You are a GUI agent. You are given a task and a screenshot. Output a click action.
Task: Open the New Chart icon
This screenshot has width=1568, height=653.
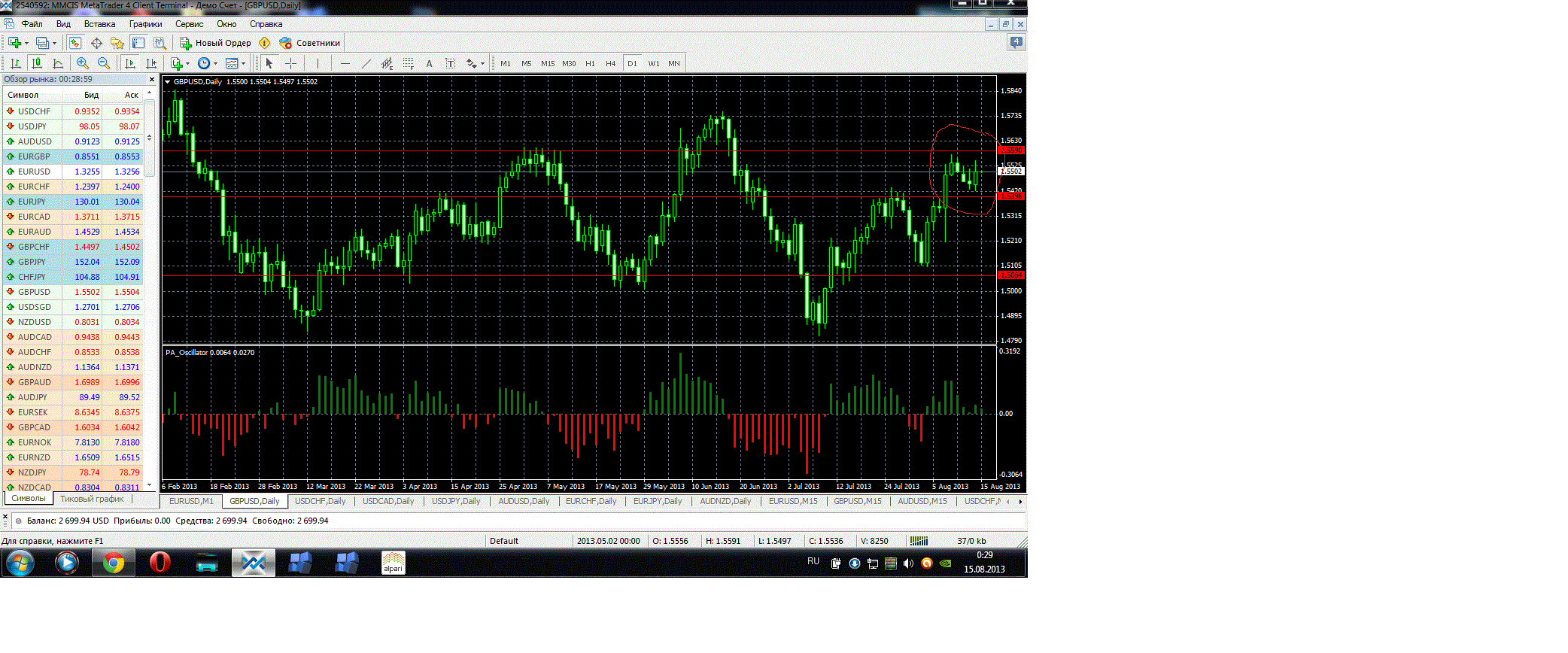(14, 43)
